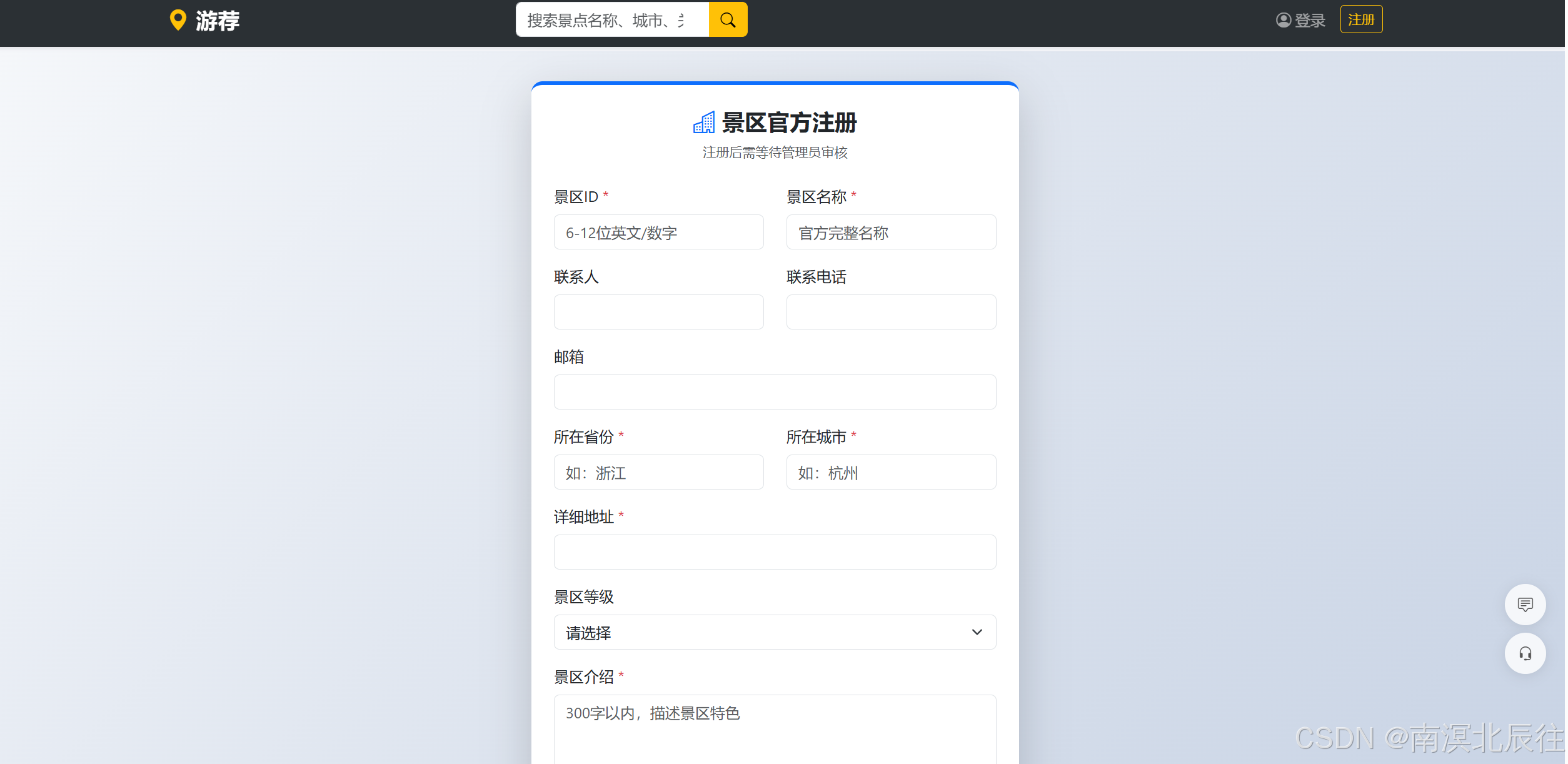Click the 游荐 site name

[x=218, y=21]
